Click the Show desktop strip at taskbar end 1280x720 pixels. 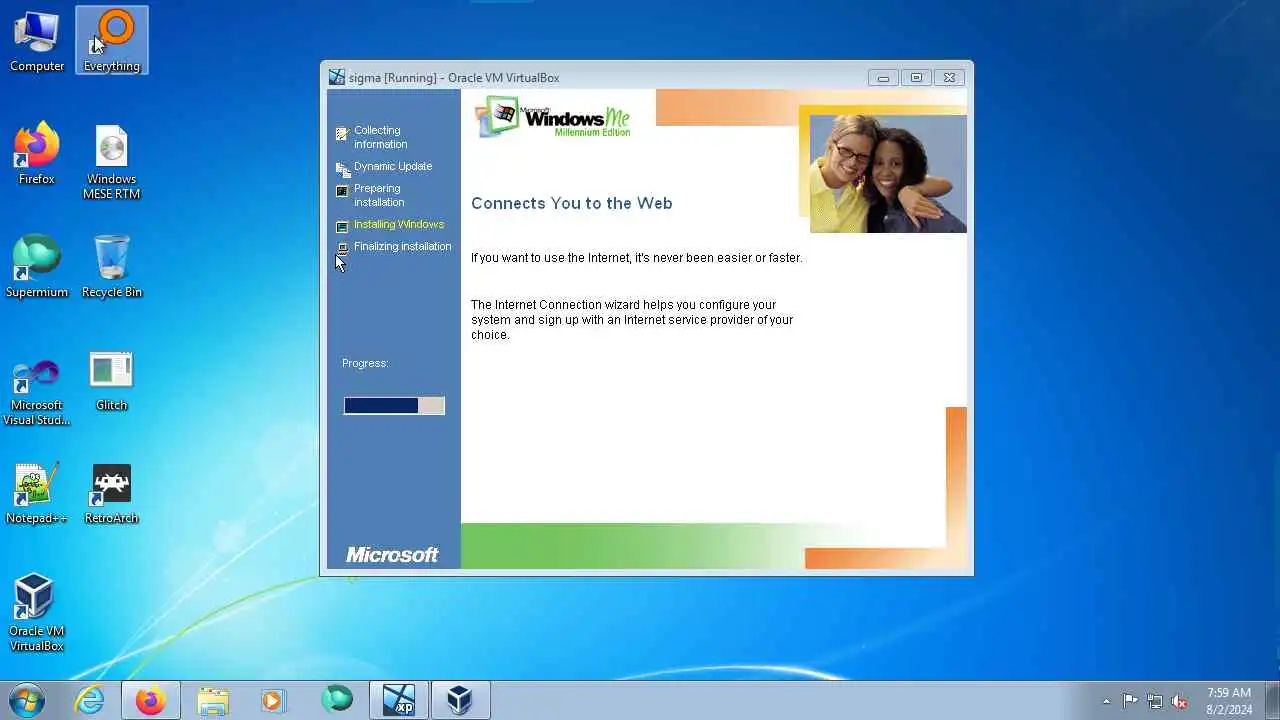(1272, 701)
